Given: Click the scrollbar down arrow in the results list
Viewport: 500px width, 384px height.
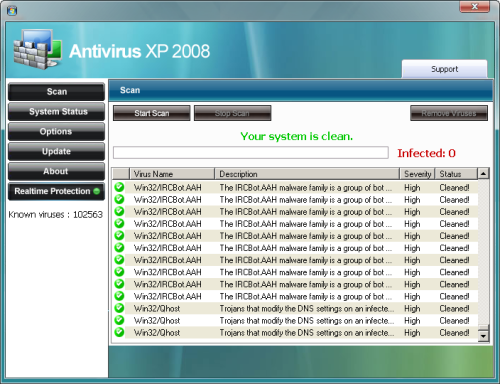Looking at the screenshot, I should click(x=483, y=336).
